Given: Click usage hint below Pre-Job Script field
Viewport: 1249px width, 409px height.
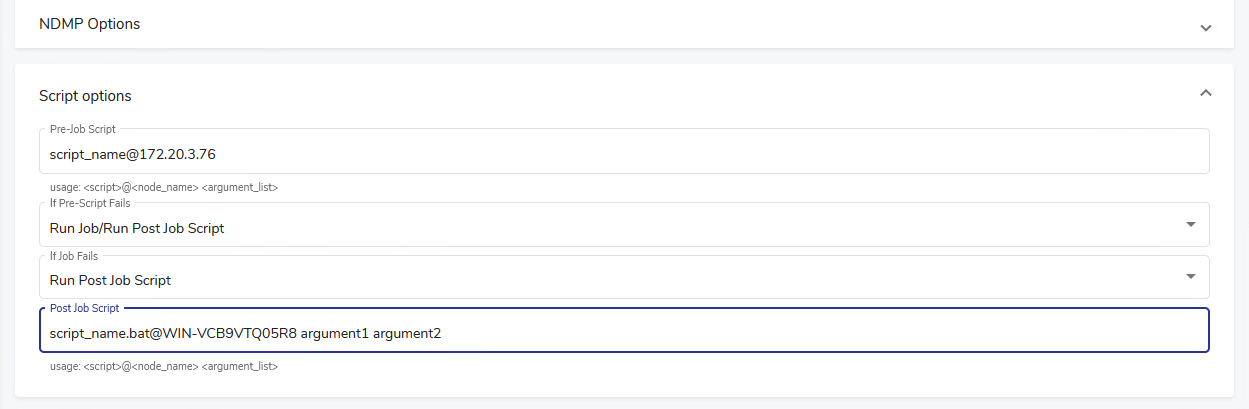Looking at the screenshot, I should (163, 187).
